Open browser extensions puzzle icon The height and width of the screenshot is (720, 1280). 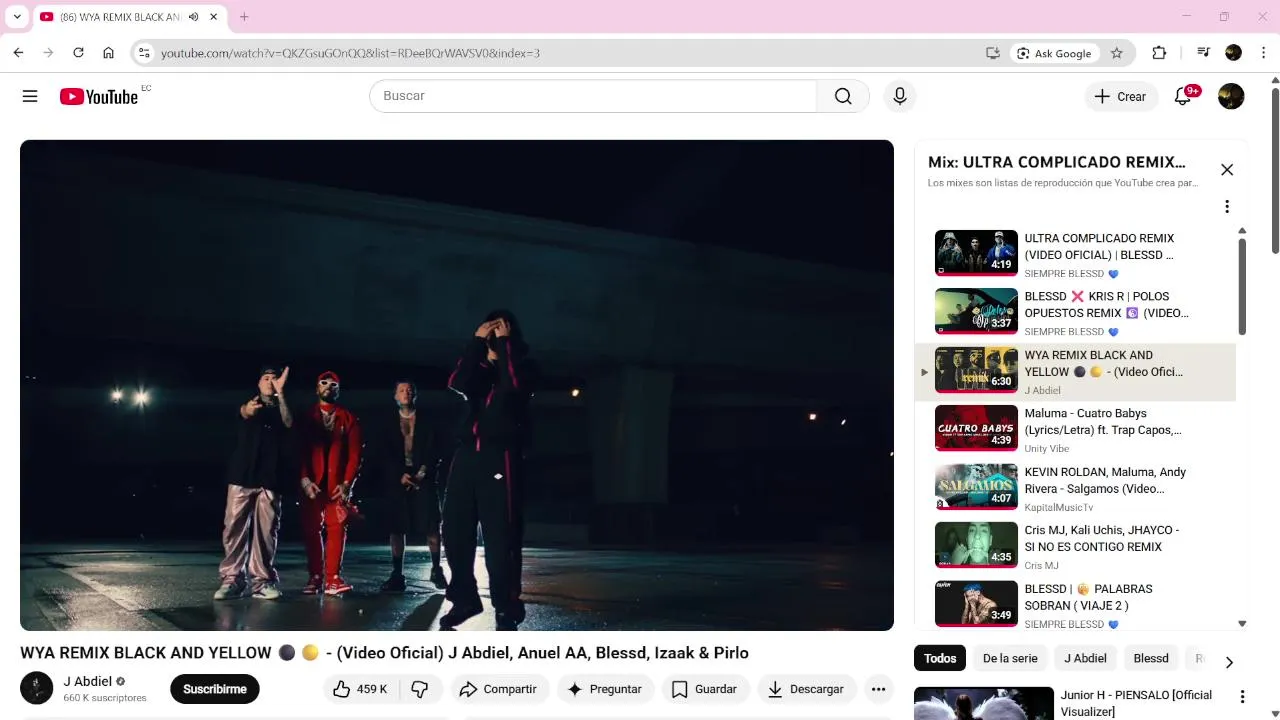1159,53
